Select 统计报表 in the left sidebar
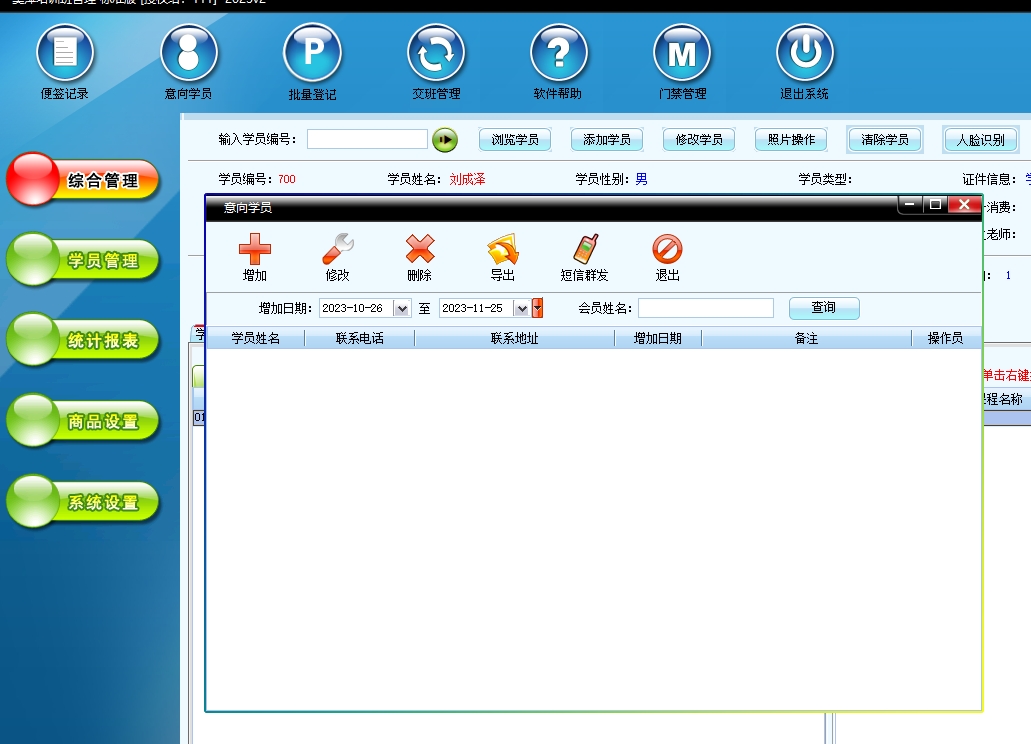The image size is (1031, 744). click(x=84, y=342)
